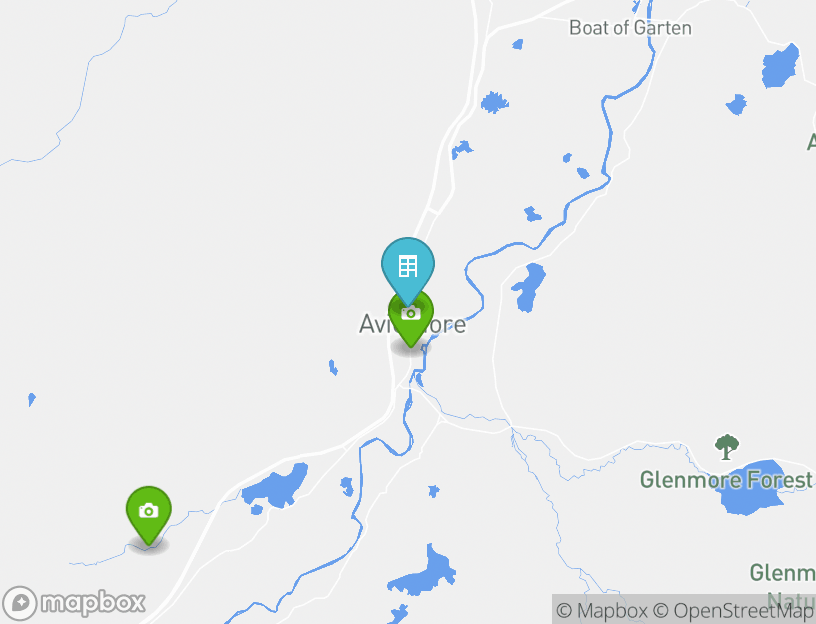Click the elongated lake east of Aviemore
The width and height of the screenshot is (816, 624).
(x=529, y=287)
